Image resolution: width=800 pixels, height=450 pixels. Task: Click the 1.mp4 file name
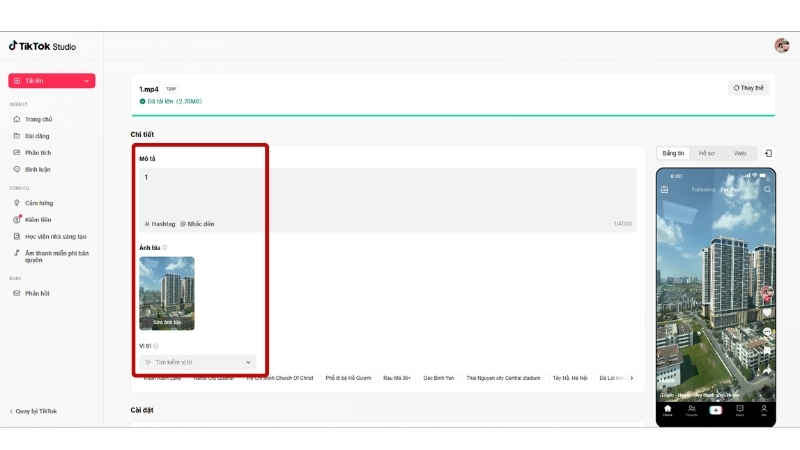[x=149, y=89]
